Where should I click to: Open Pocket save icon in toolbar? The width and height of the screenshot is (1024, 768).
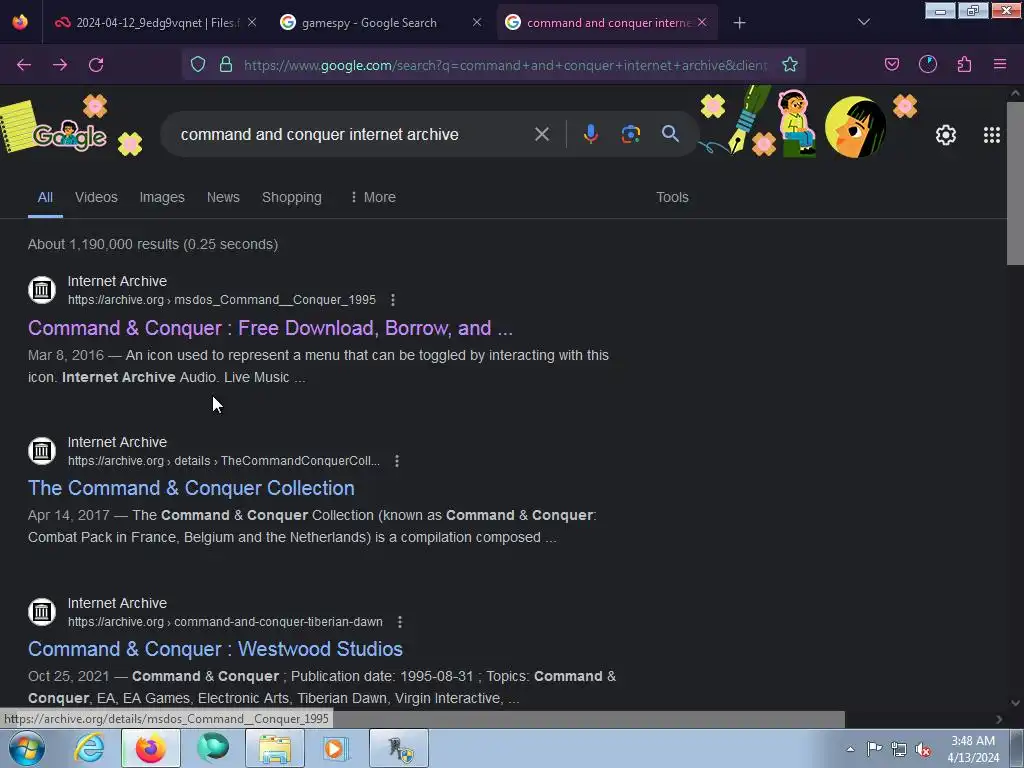[x=891, y=64]
